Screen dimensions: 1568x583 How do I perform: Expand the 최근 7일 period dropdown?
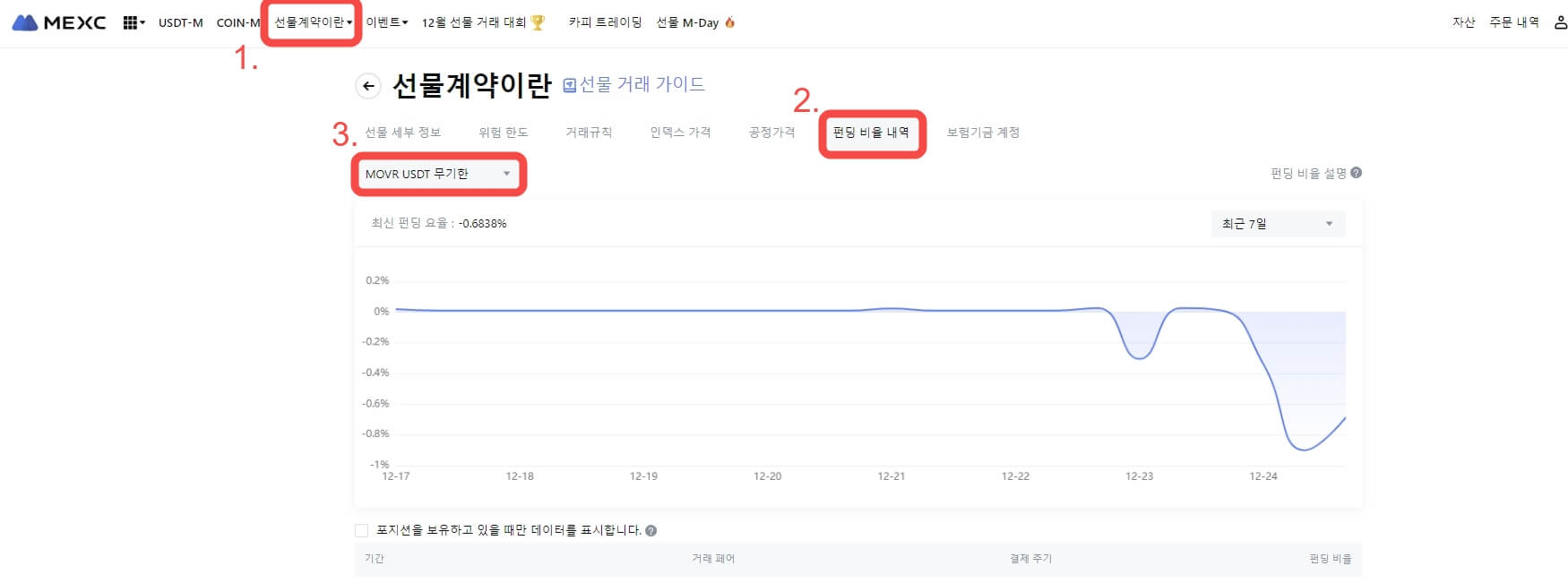click(x=1278, y=224)
